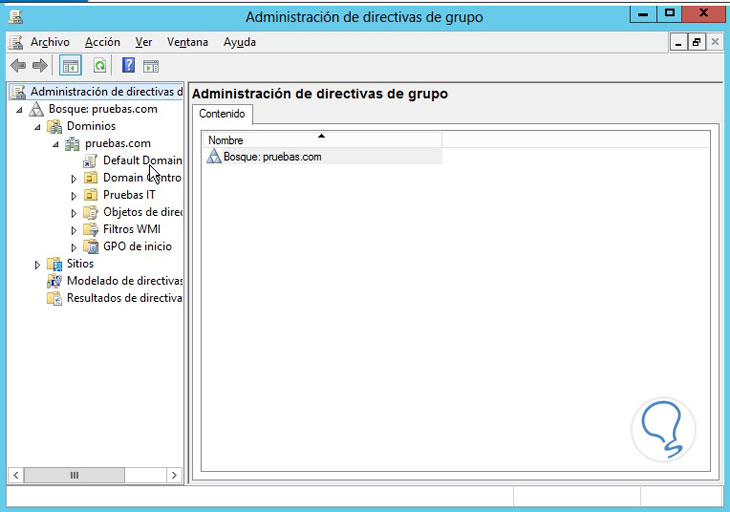Click the Dominios folder icon
730x512 pixels.
coord(54,126)
